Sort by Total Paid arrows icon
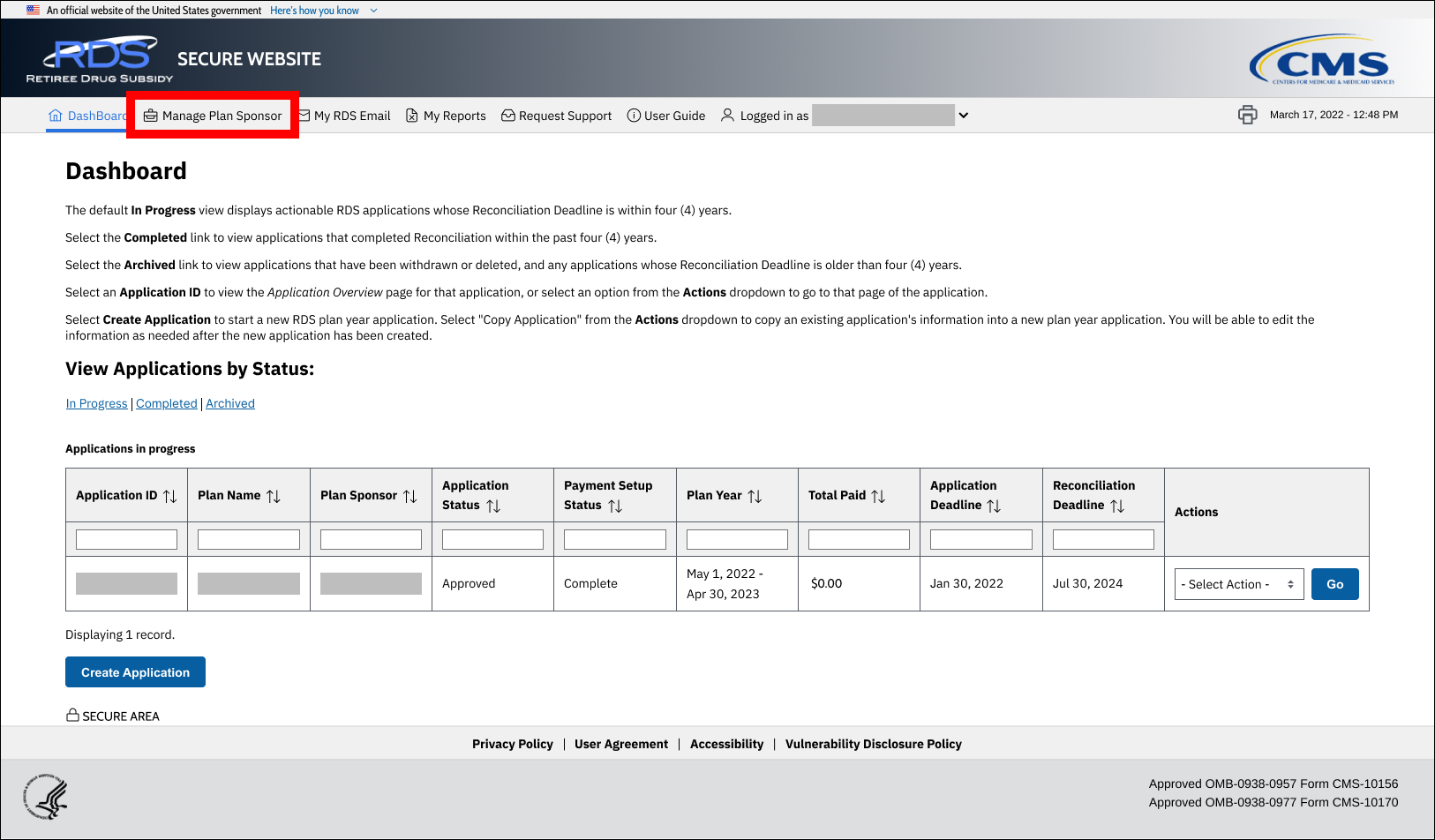 tap(878, 496)
